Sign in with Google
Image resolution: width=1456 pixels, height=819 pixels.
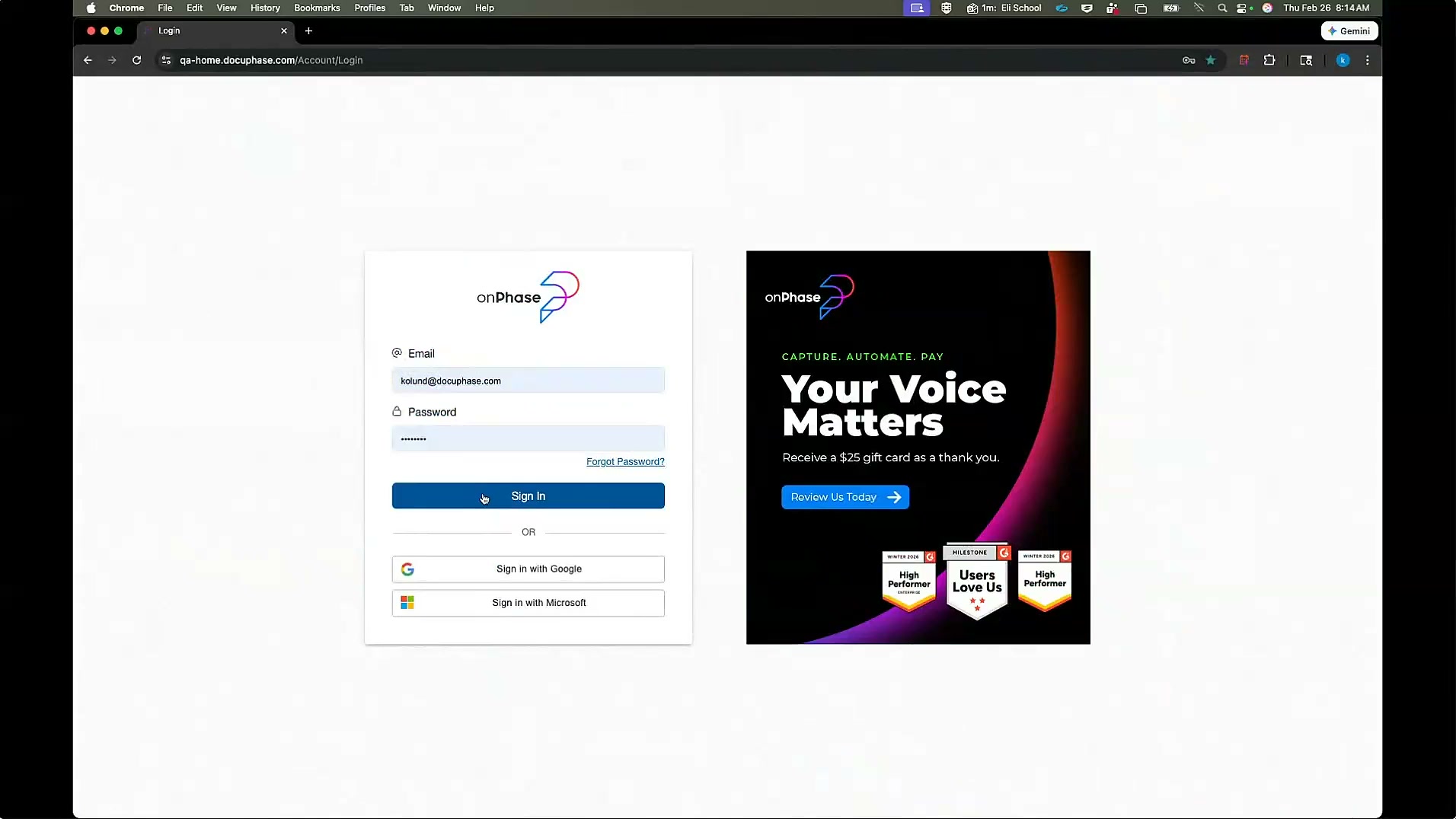pyautogui.click(x=528, y=569)
